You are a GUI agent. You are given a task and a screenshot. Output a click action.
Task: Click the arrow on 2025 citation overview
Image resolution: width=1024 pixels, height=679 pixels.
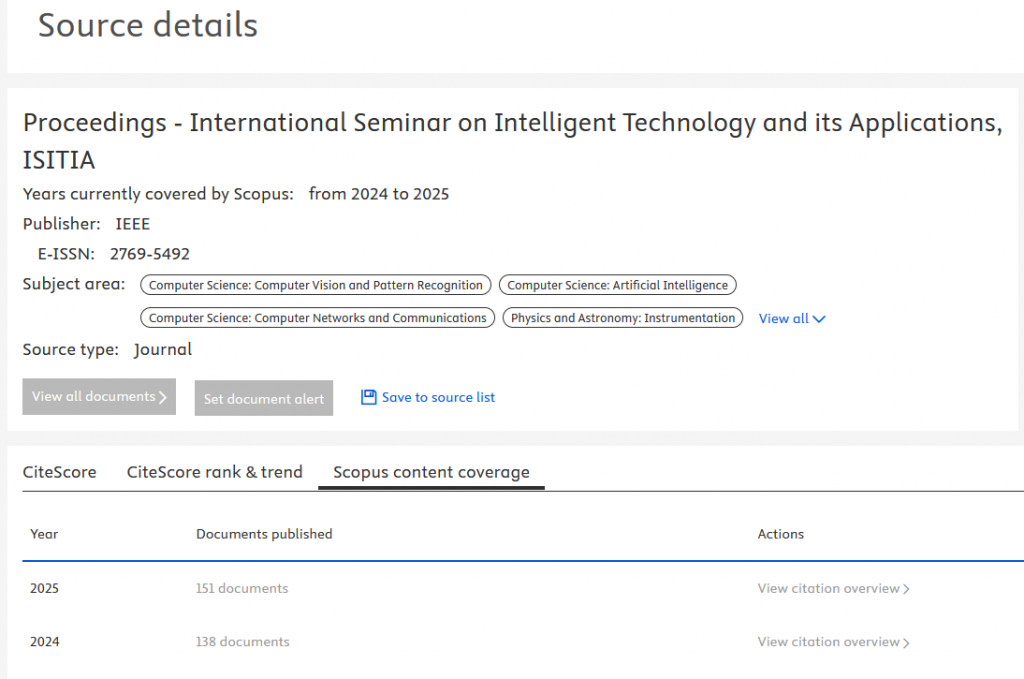tap(906, 589)
